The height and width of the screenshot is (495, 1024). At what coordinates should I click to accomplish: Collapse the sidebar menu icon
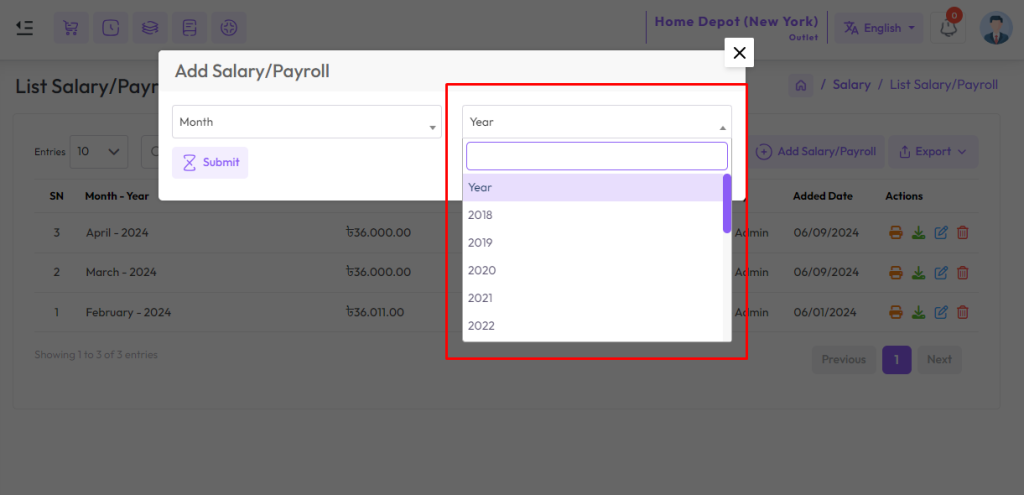tap(25, 27)
